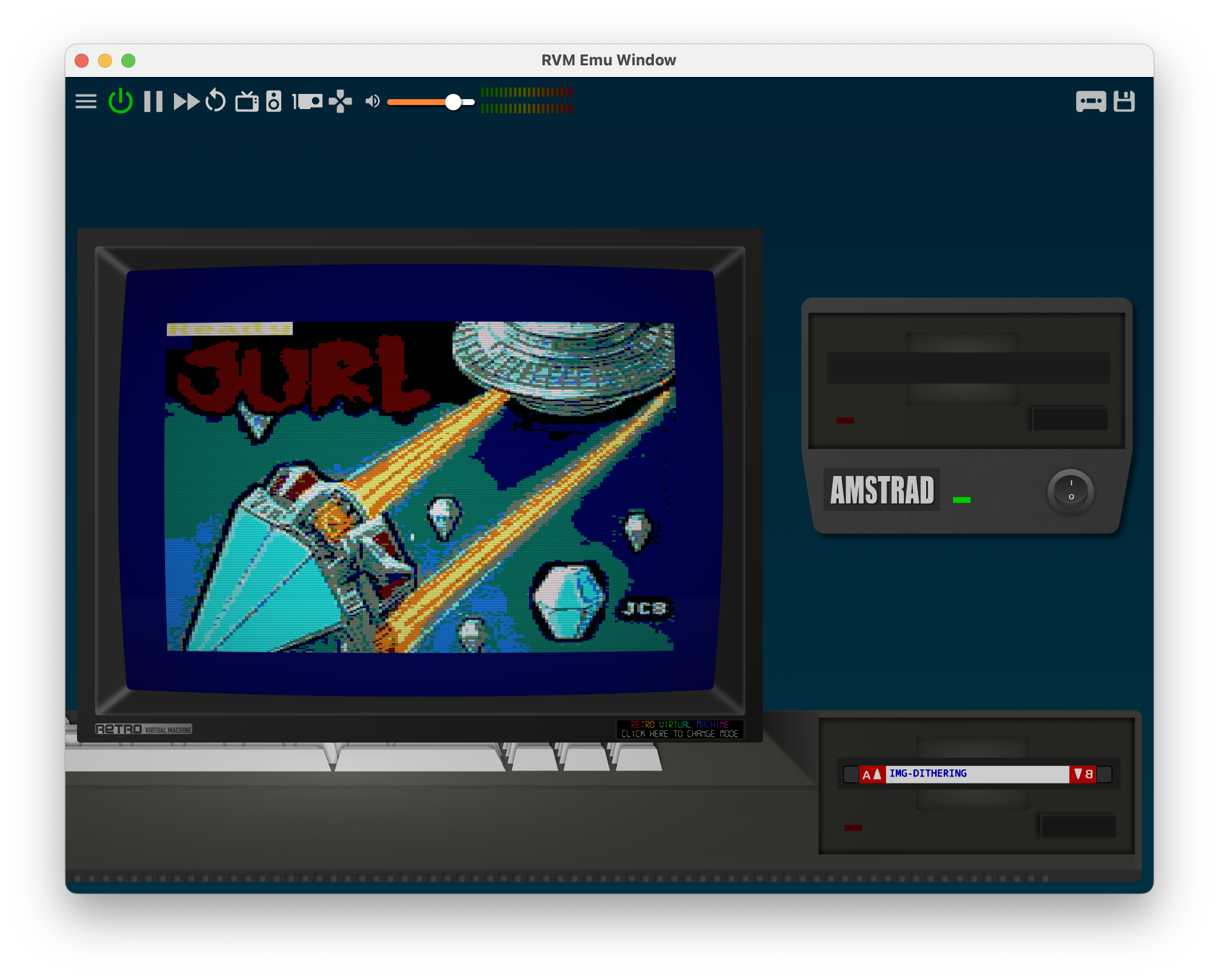The width and height of the screenshot is (1219, 980).
Task: Pause the emulation
Action: (153, 101)
